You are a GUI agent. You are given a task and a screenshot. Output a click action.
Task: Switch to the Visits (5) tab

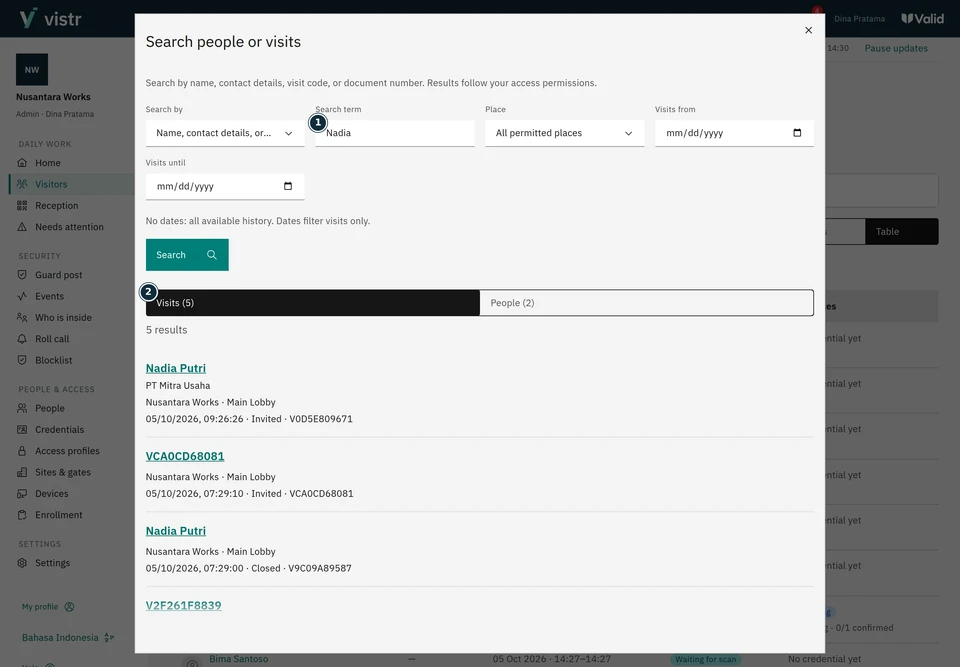[x=313, y=303]
